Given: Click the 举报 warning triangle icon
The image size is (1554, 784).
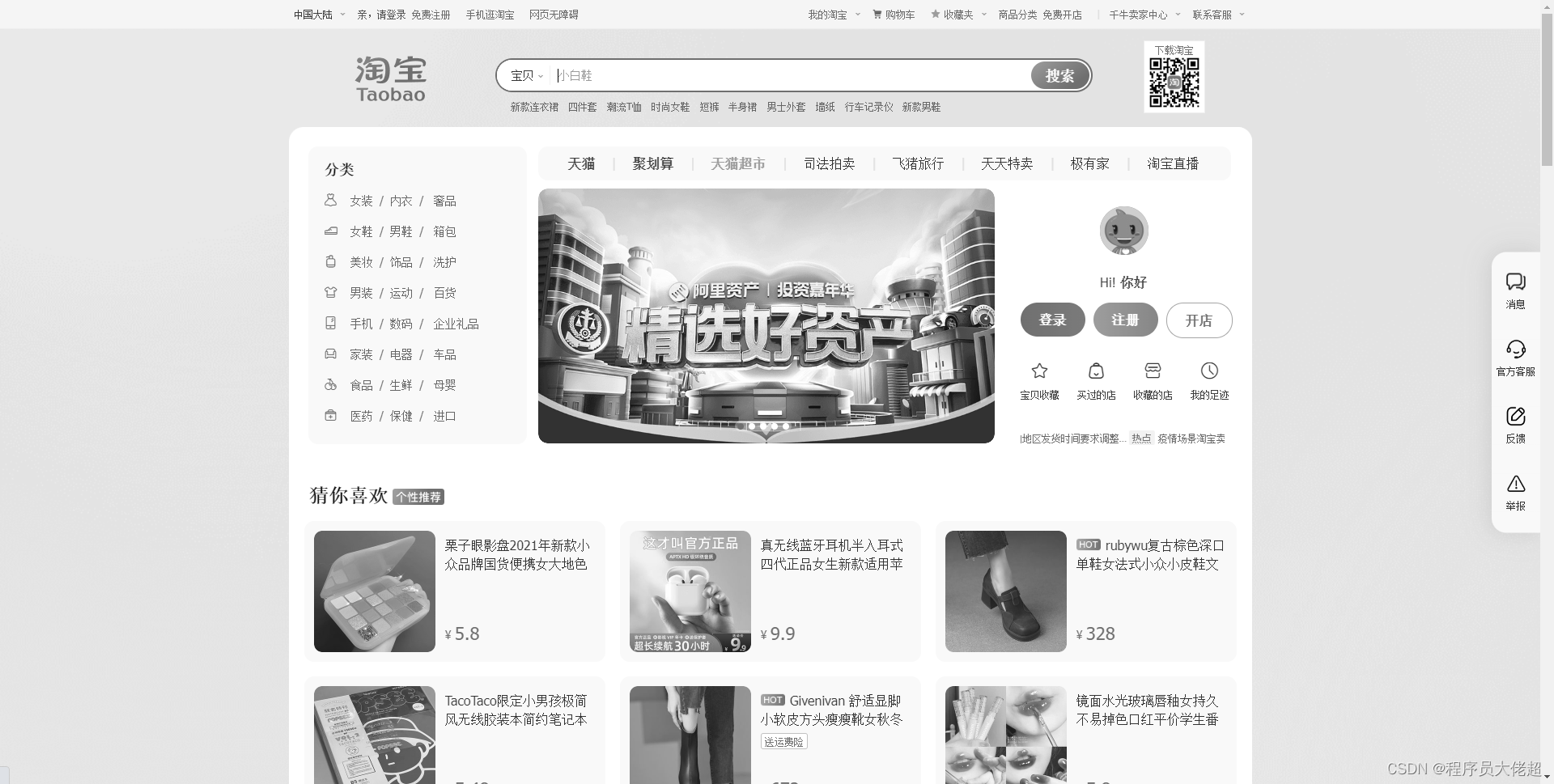Looking at the screenshot, I should click(1515, 484).
